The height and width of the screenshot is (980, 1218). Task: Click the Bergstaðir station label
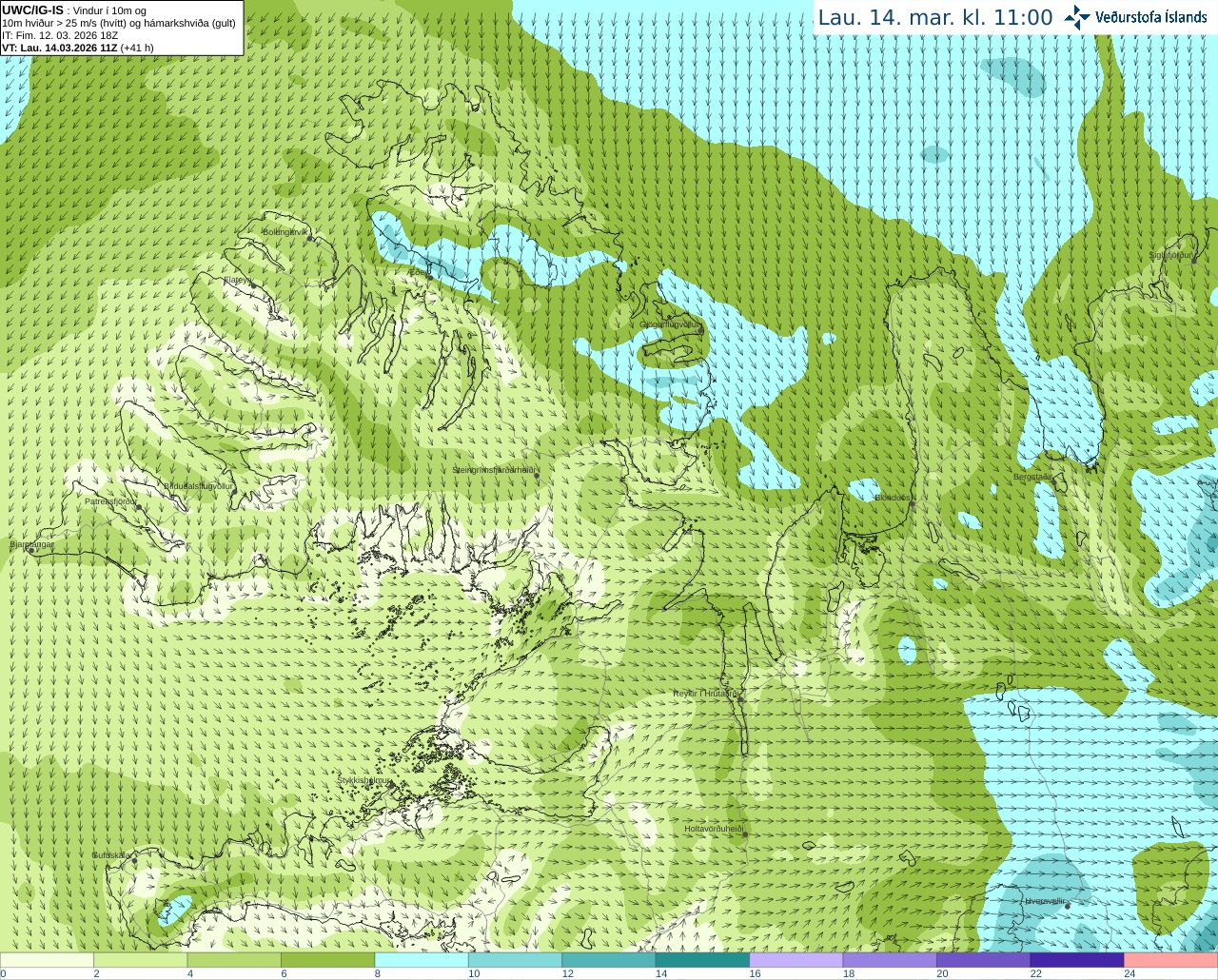(x=1032, y=477)
